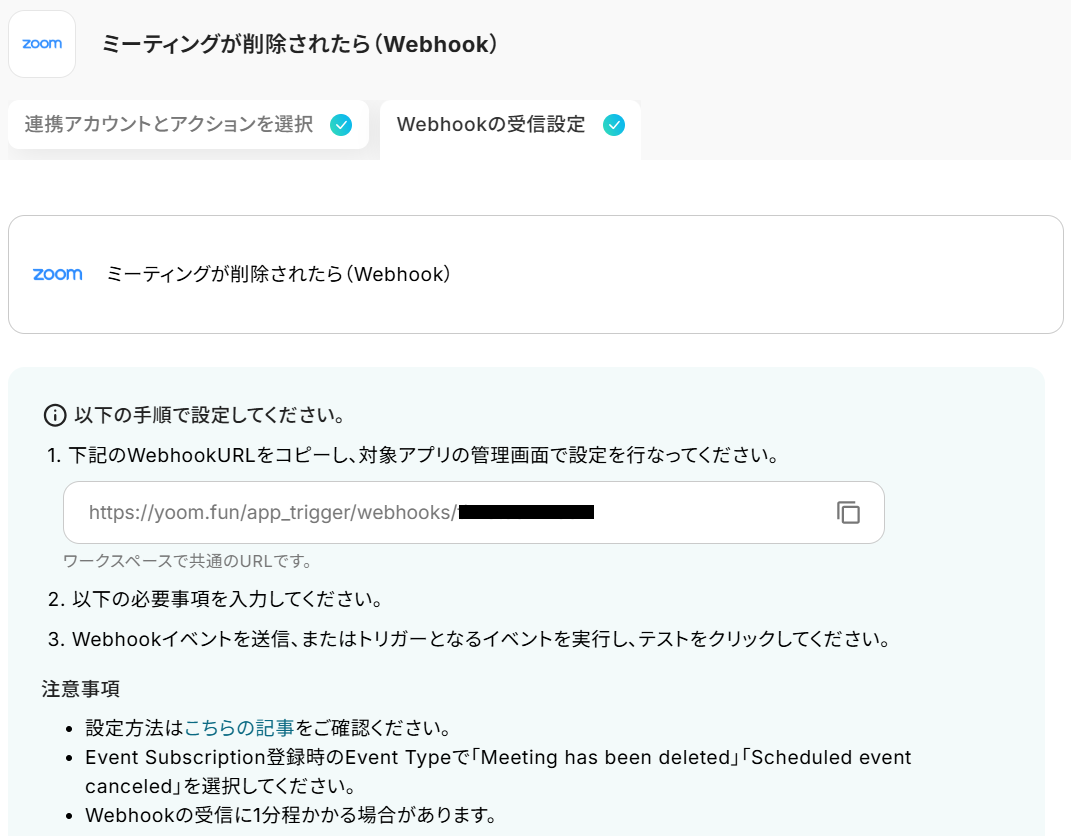Image resolution: width=1071 pixels, height=836 pixels.
Task: Click the Zoom logo inside the trigger card
Action: tap(58, 274)
